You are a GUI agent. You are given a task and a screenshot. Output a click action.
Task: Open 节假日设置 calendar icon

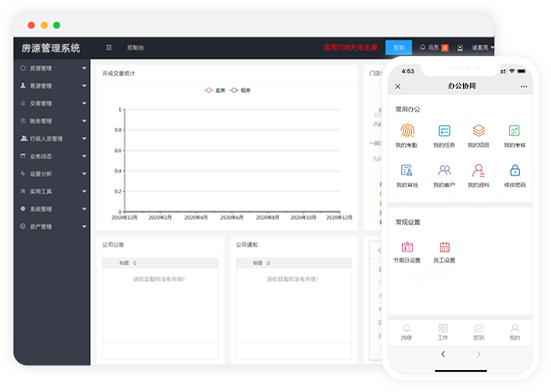click(x=407, y=247)
